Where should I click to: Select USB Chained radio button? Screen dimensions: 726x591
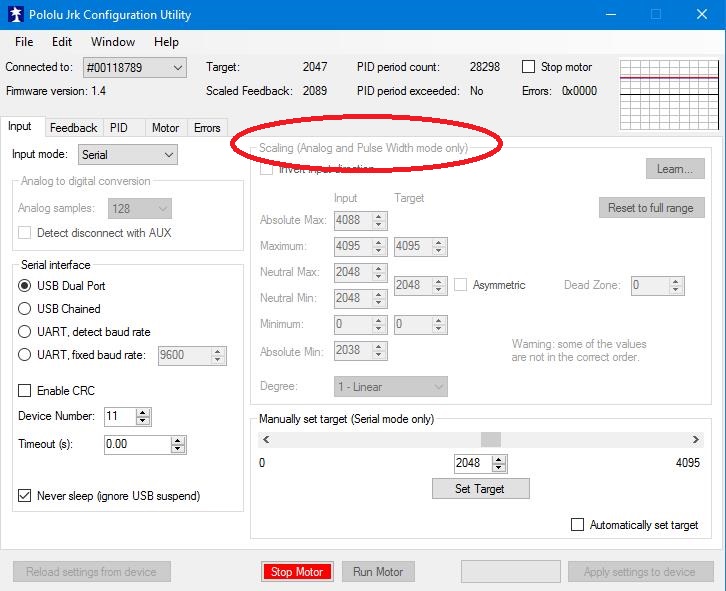click(25, 309)
